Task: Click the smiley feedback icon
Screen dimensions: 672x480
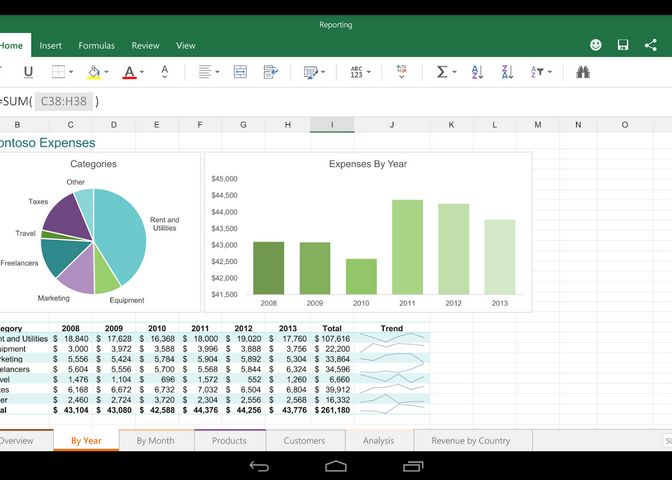Action: click(x=596, y=45)
